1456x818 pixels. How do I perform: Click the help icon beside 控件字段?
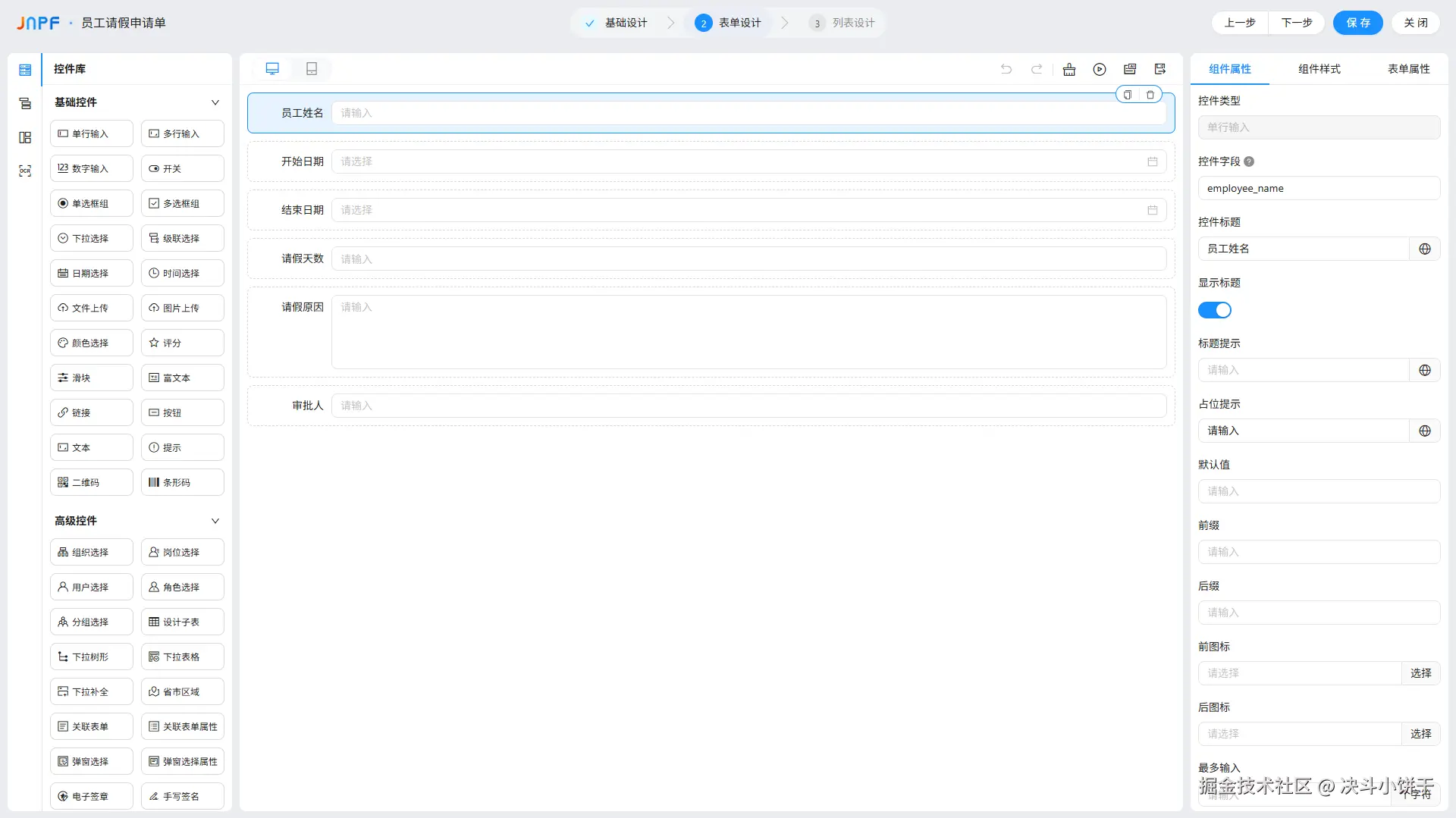(1249, 161)
